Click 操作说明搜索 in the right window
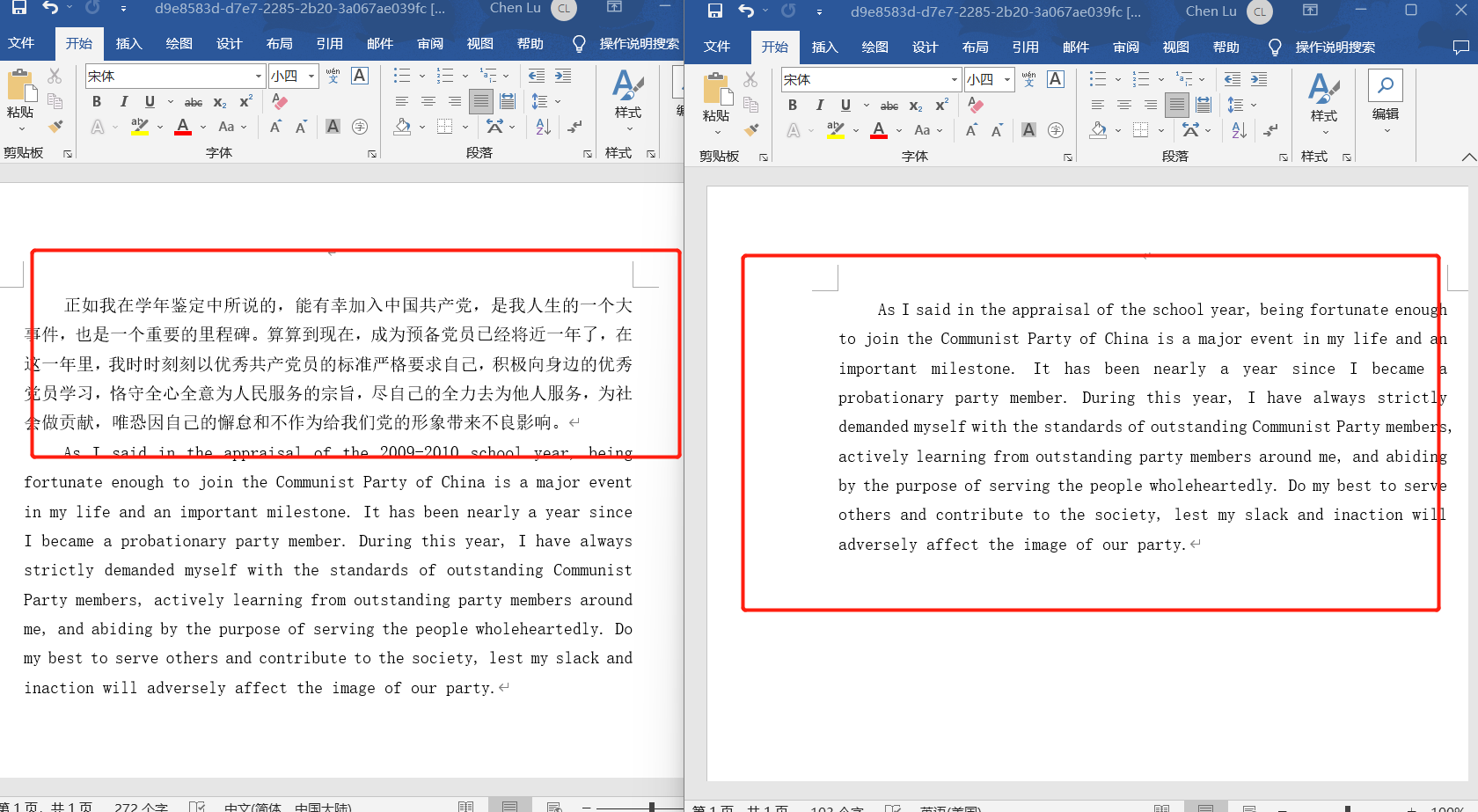Screen dimensions: 1478x812 [x=1335, y=48]
